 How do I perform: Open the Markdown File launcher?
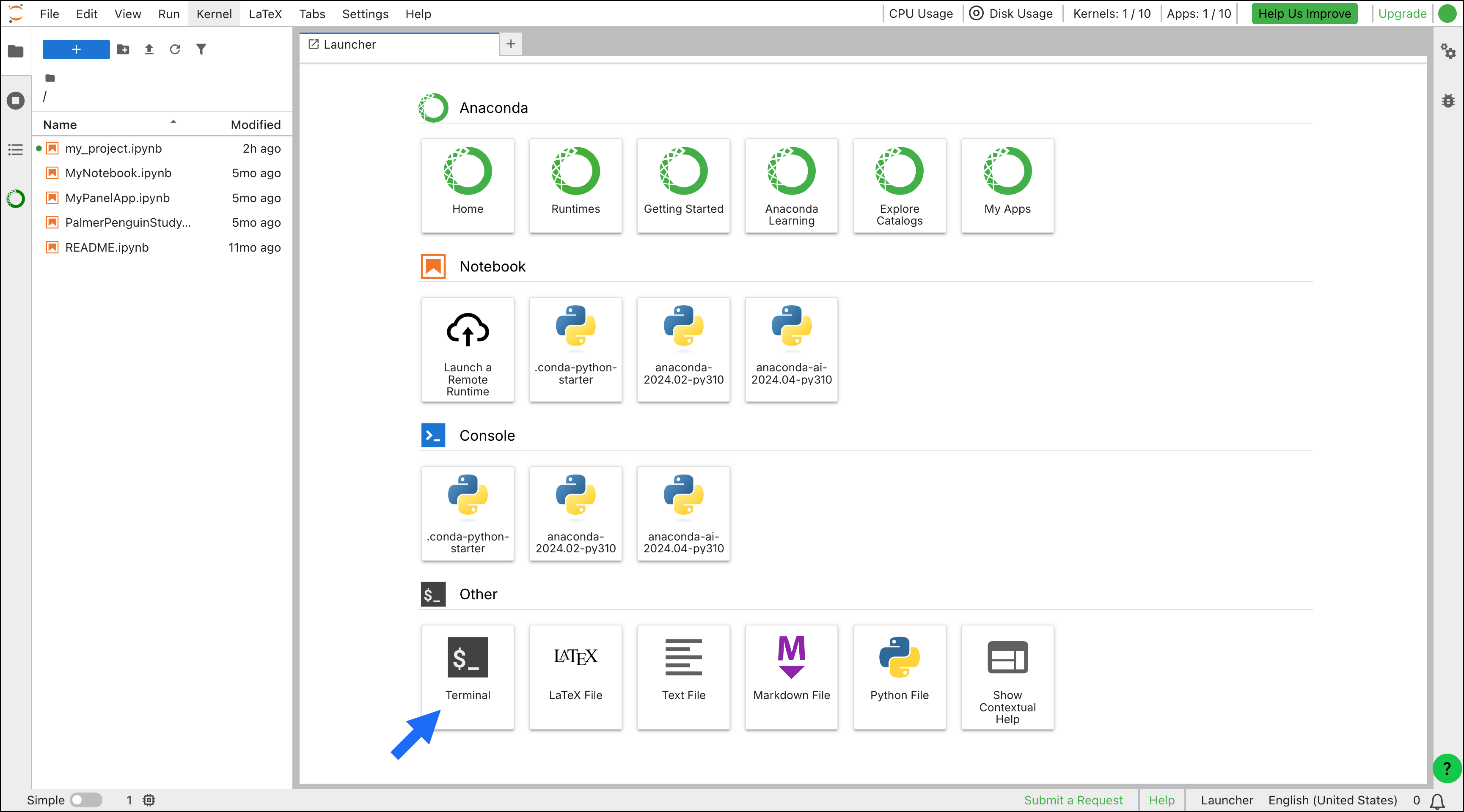pos(791,676)
